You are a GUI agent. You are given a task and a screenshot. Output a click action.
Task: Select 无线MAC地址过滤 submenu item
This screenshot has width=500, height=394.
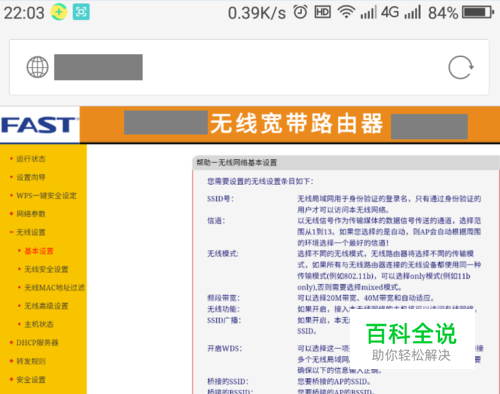[55, 288]
